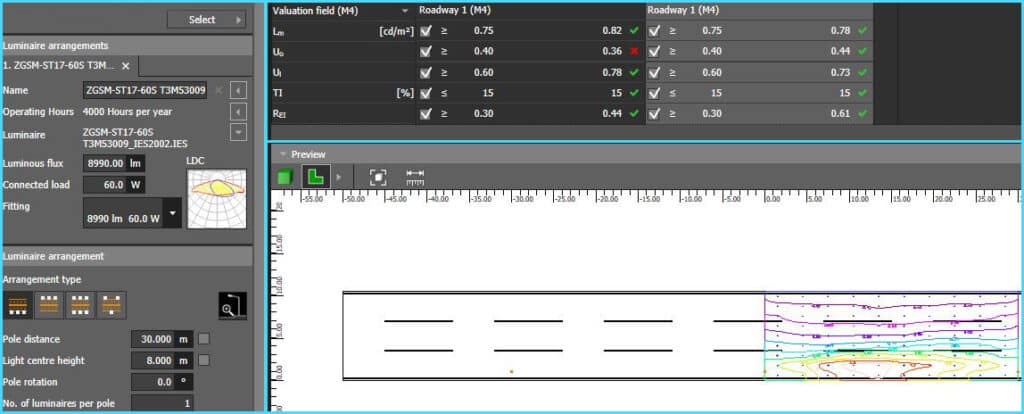
Task: Activate the measure distance ruler tool
Action: point(415,177)
